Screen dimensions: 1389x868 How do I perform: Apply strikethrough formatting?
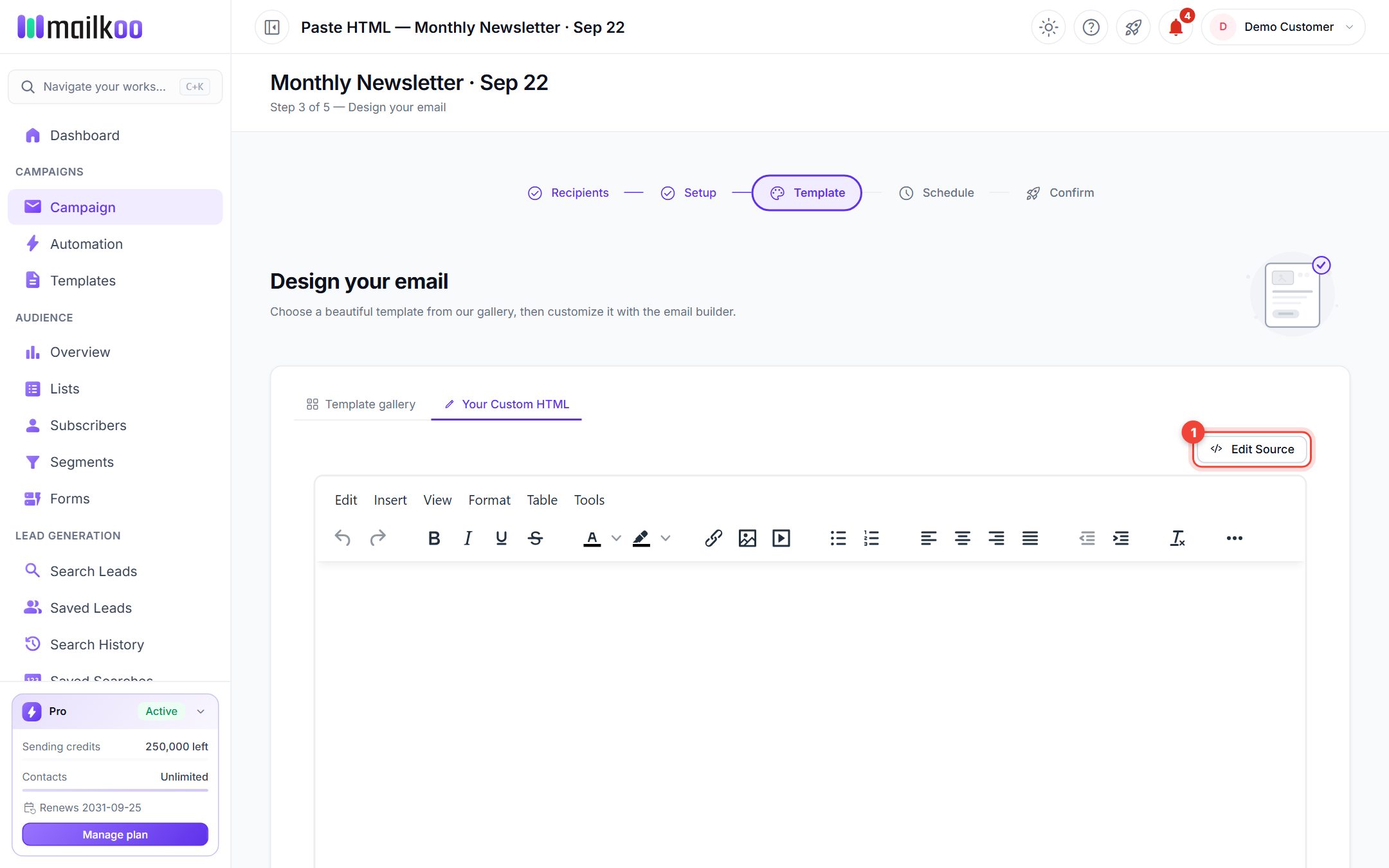[535, 538]
